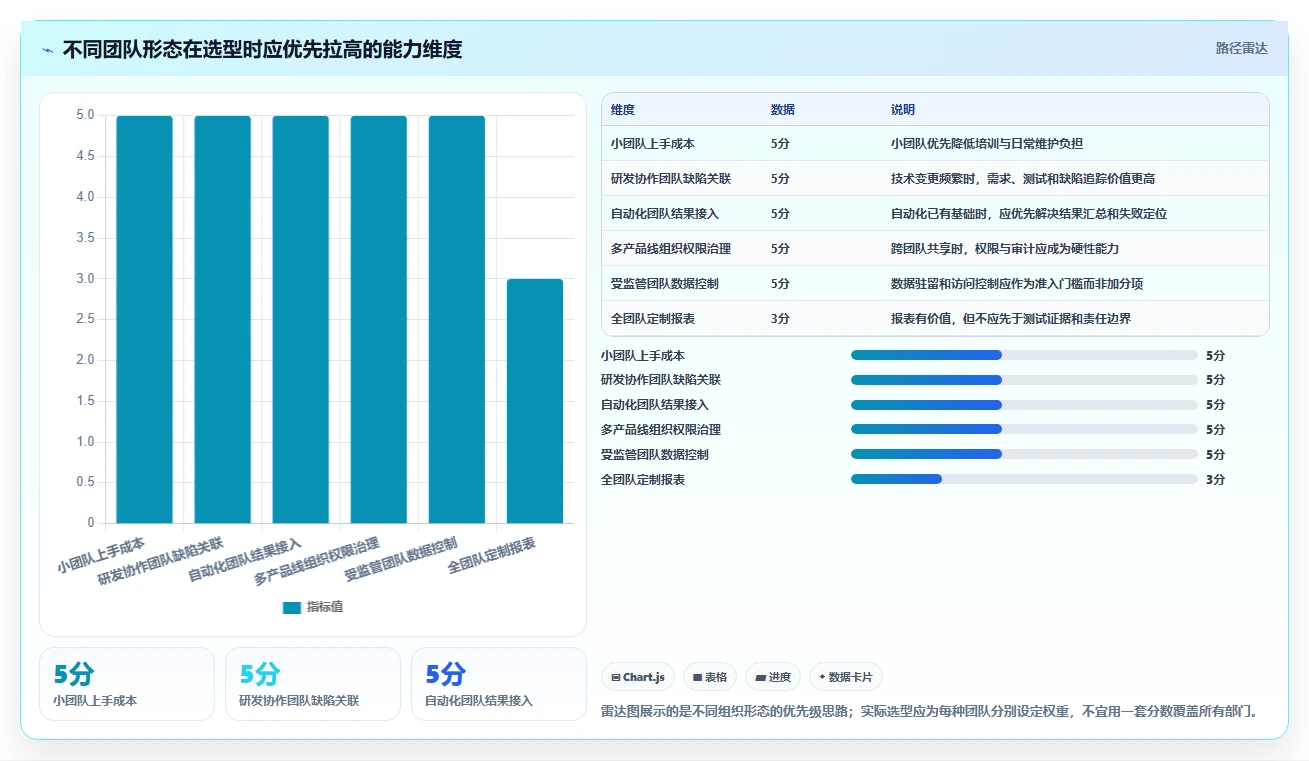Click the 多产品线组织权限治理 bar in the chart
This screenshot has width=1309, height=761.
pos(379,319)
